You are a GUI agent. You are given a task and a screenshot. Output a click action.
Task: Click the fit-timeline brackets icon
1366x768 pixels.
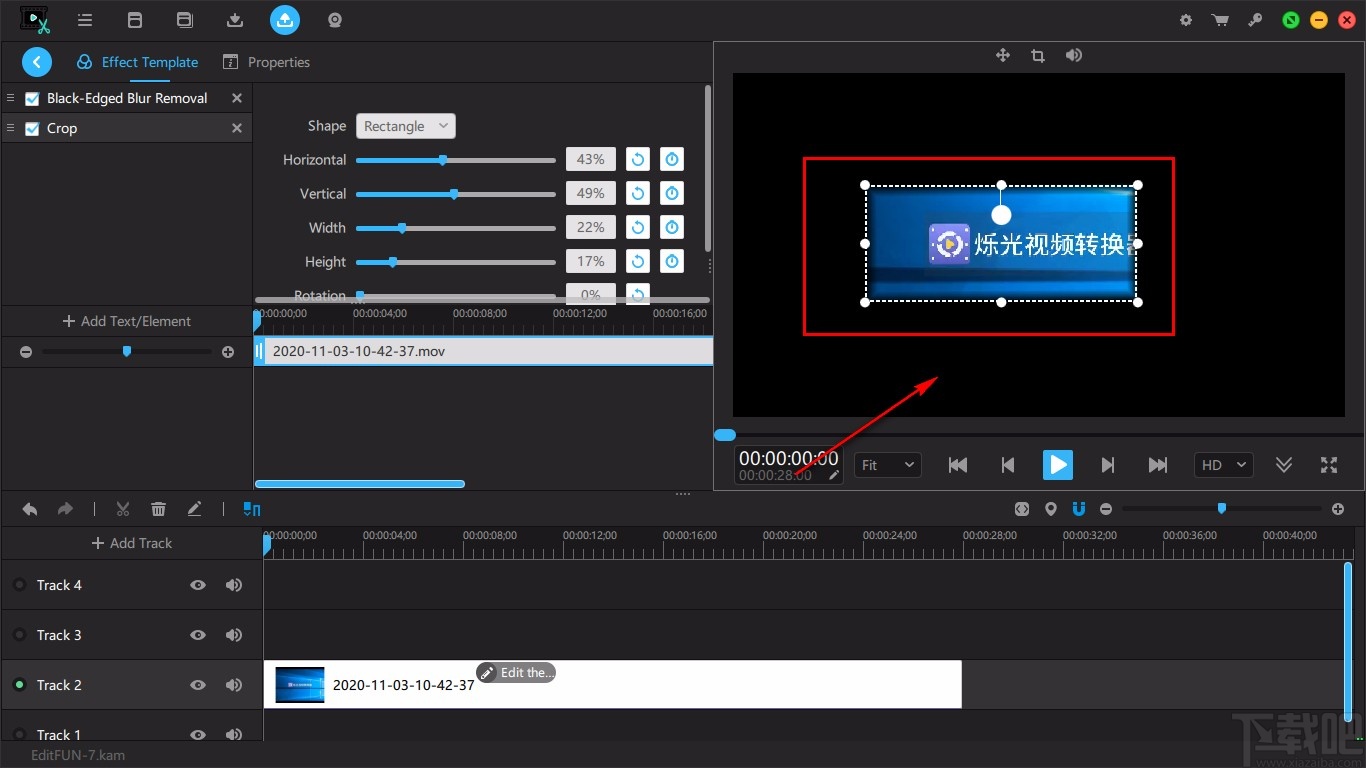[1021, 509]
